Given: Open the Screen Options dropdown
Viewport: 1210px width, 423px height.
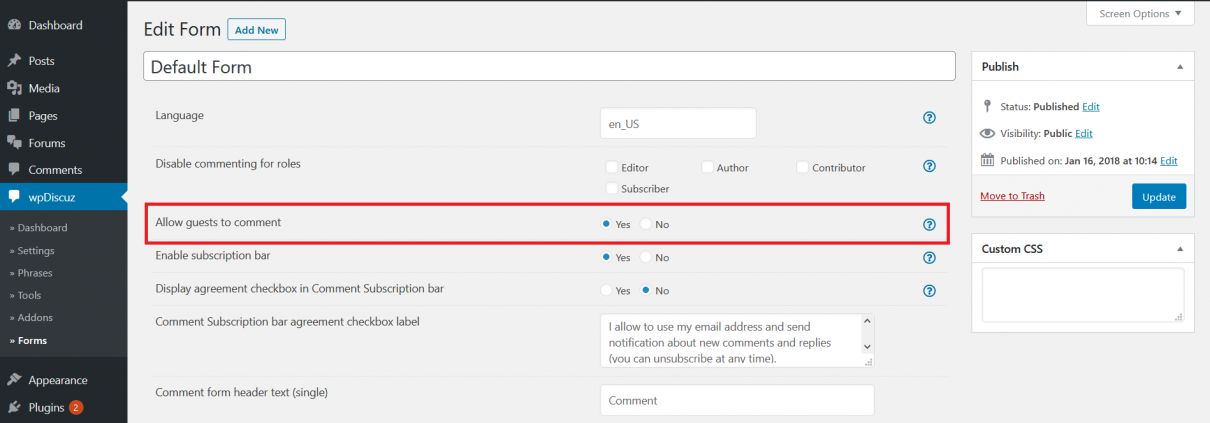Looking at the screenshot, I should point(1140,13).
